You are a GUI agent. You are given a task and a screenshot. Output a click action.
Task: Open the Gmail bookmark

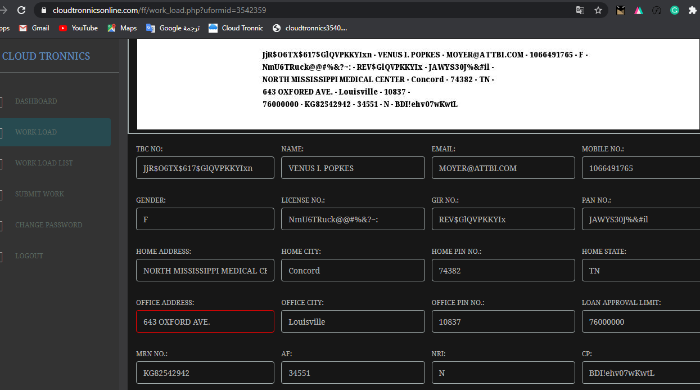click(34, 28)
